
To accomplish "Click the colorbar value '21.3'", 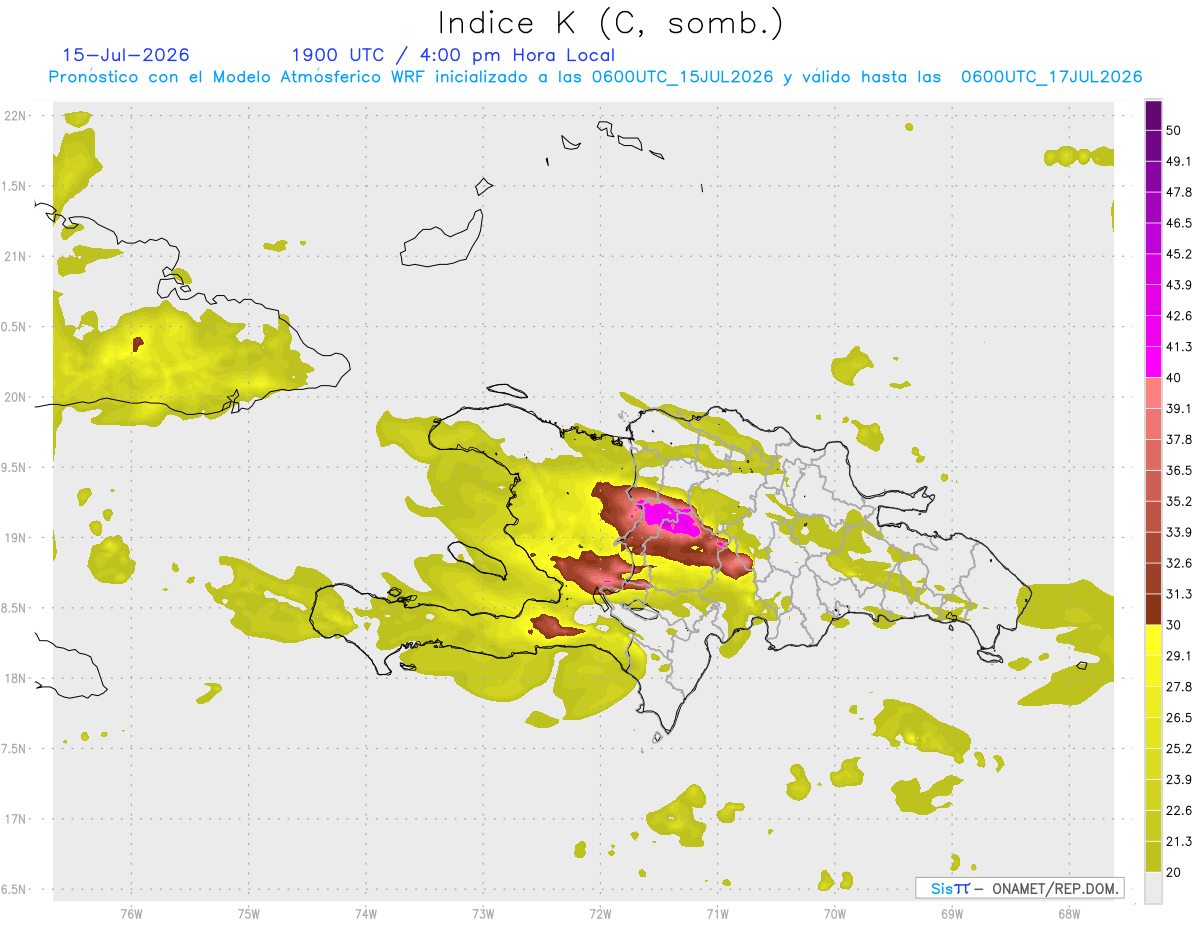I will (1179, 842).
